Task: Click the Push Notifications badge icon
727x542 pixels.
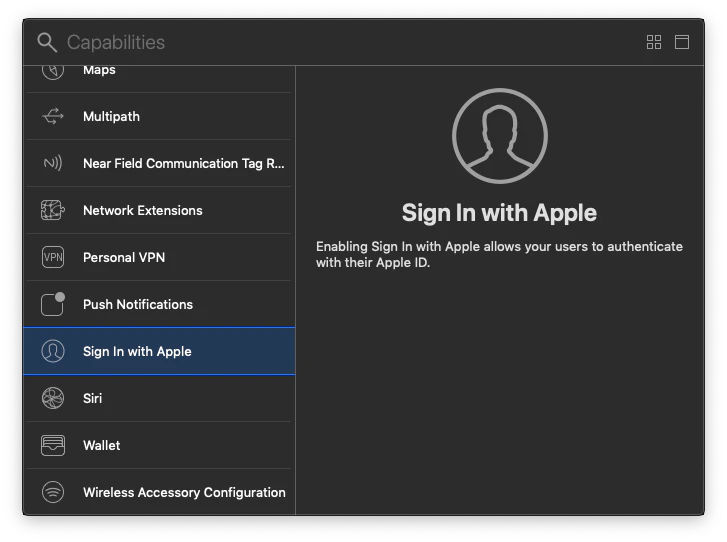Action: [x=53, y=304]
